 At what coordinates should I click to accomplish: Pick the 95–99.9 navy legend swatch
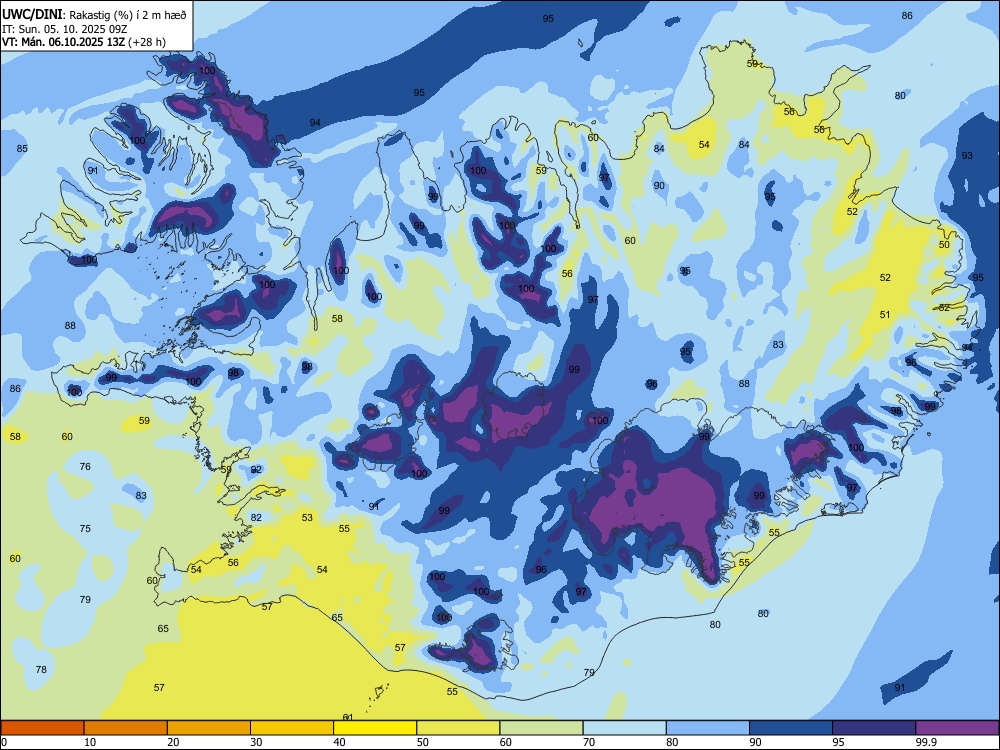[x=874, y=728]
